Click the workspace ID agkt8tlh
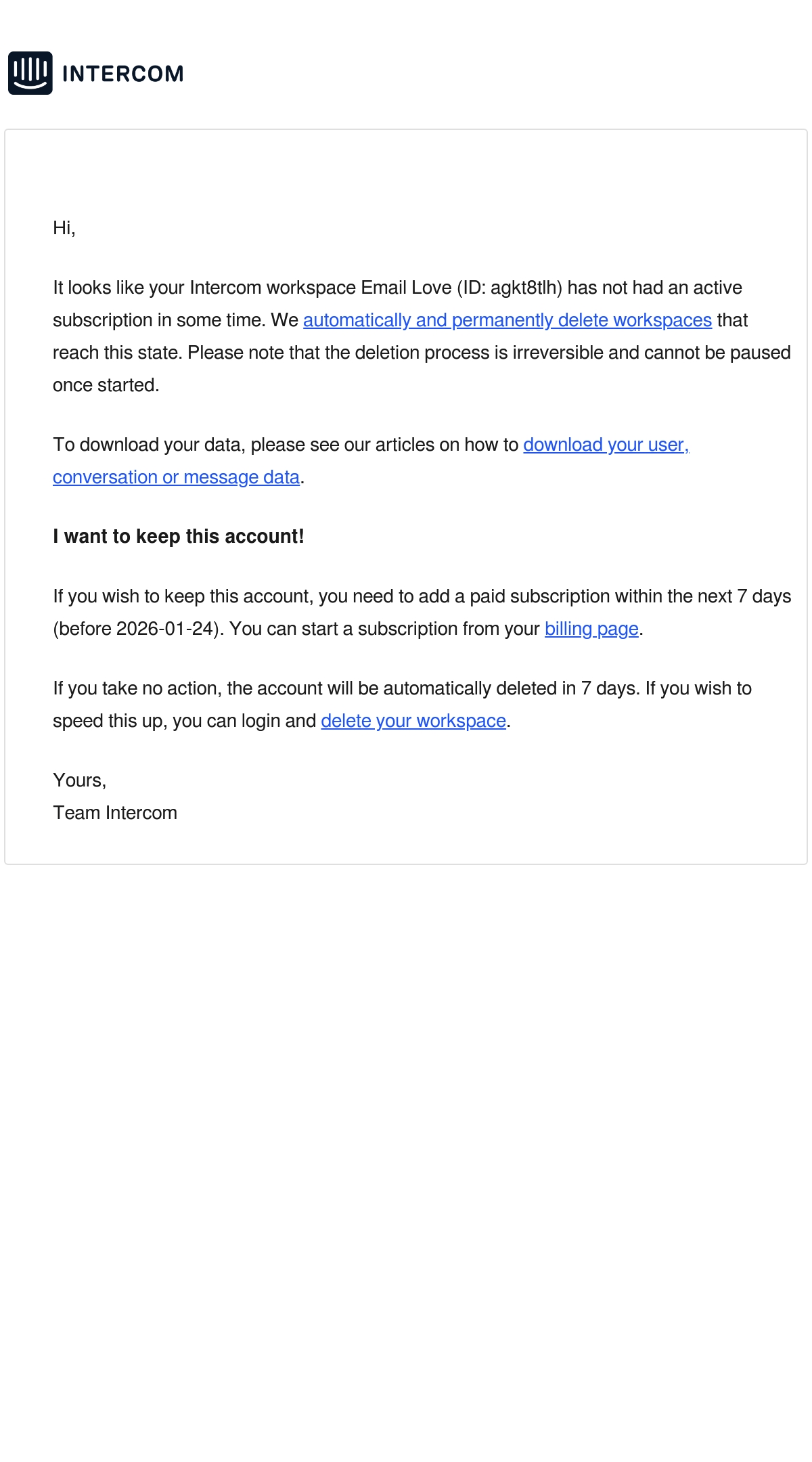Screen dimensions: 812x1462 tap(524, 288)
